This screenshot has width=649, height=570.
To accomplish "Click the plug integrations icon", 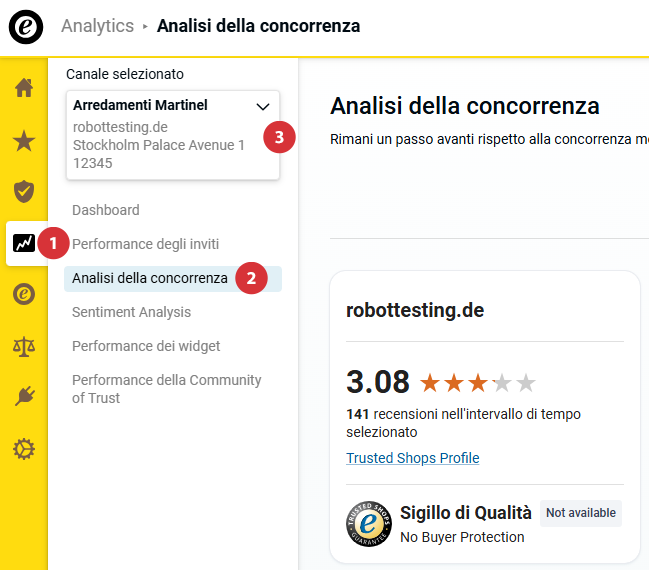I will tap(24, 397).
